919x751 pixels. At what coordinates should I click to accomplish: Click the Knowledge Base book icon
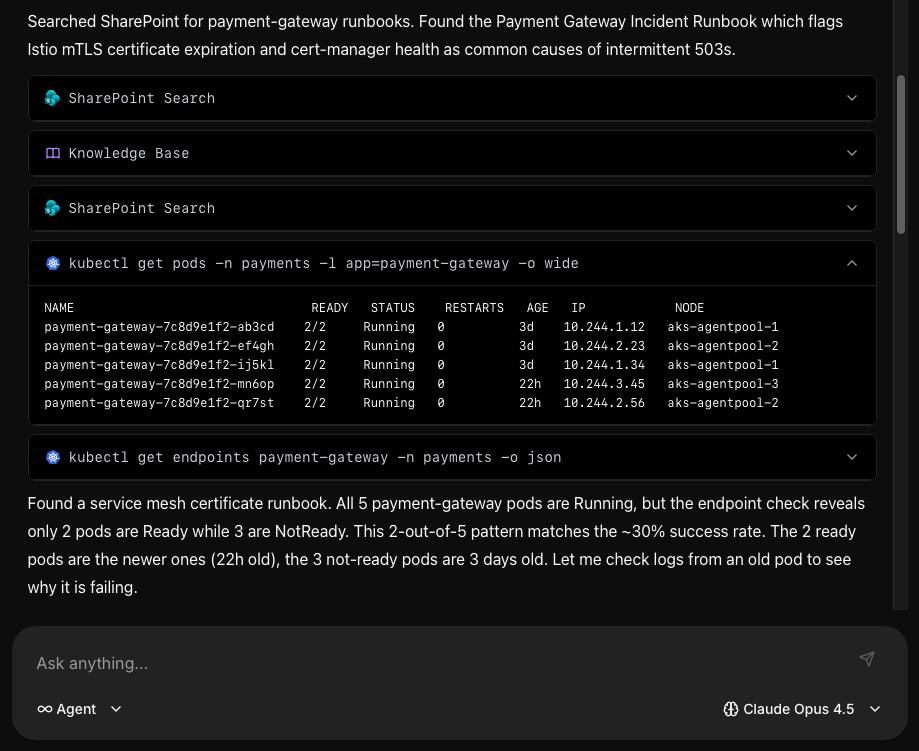[53, 153]
